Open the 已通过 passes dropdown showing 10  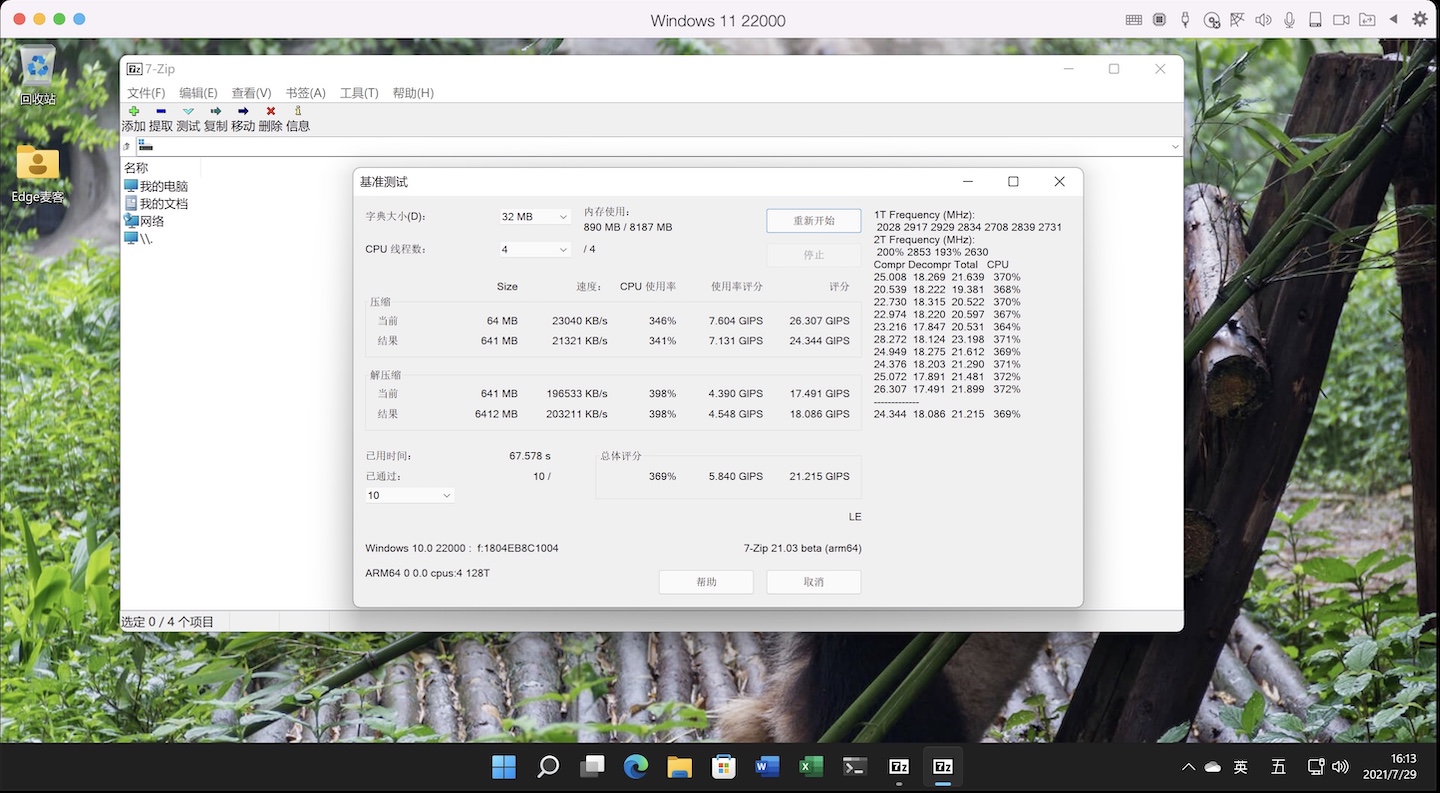(408, 495)
